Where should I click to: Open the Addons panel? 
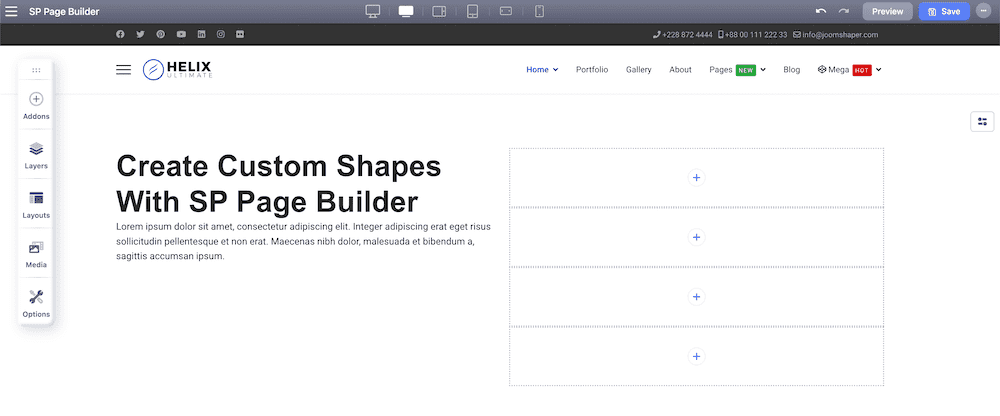coord(36,106)
